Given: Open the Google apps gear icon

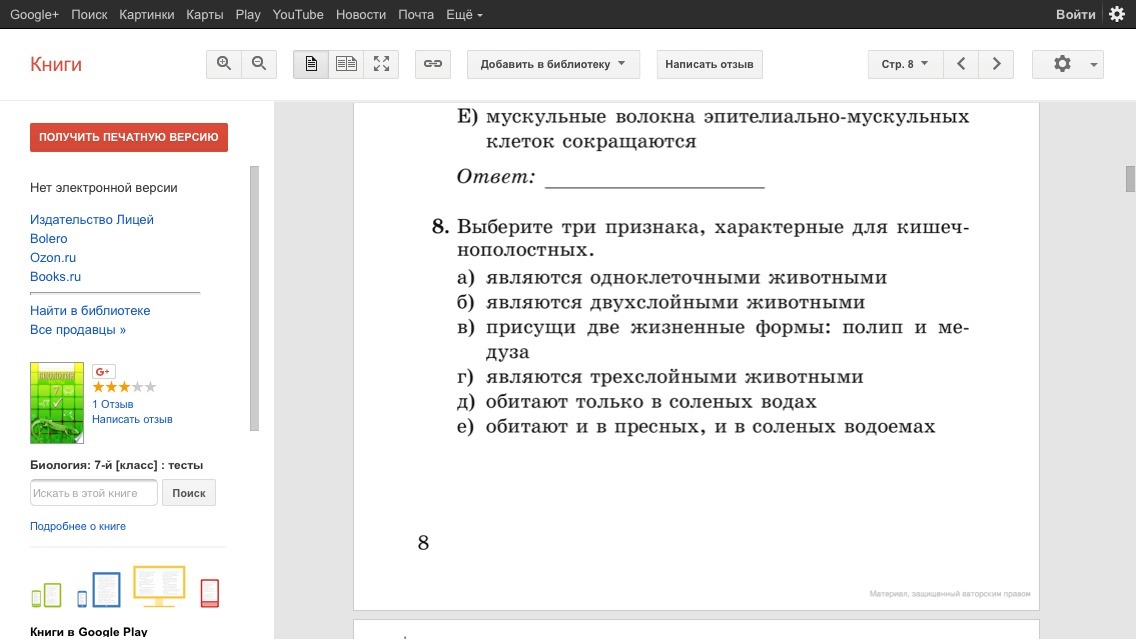Looking at the screenshot, I should coord(1117,14).
